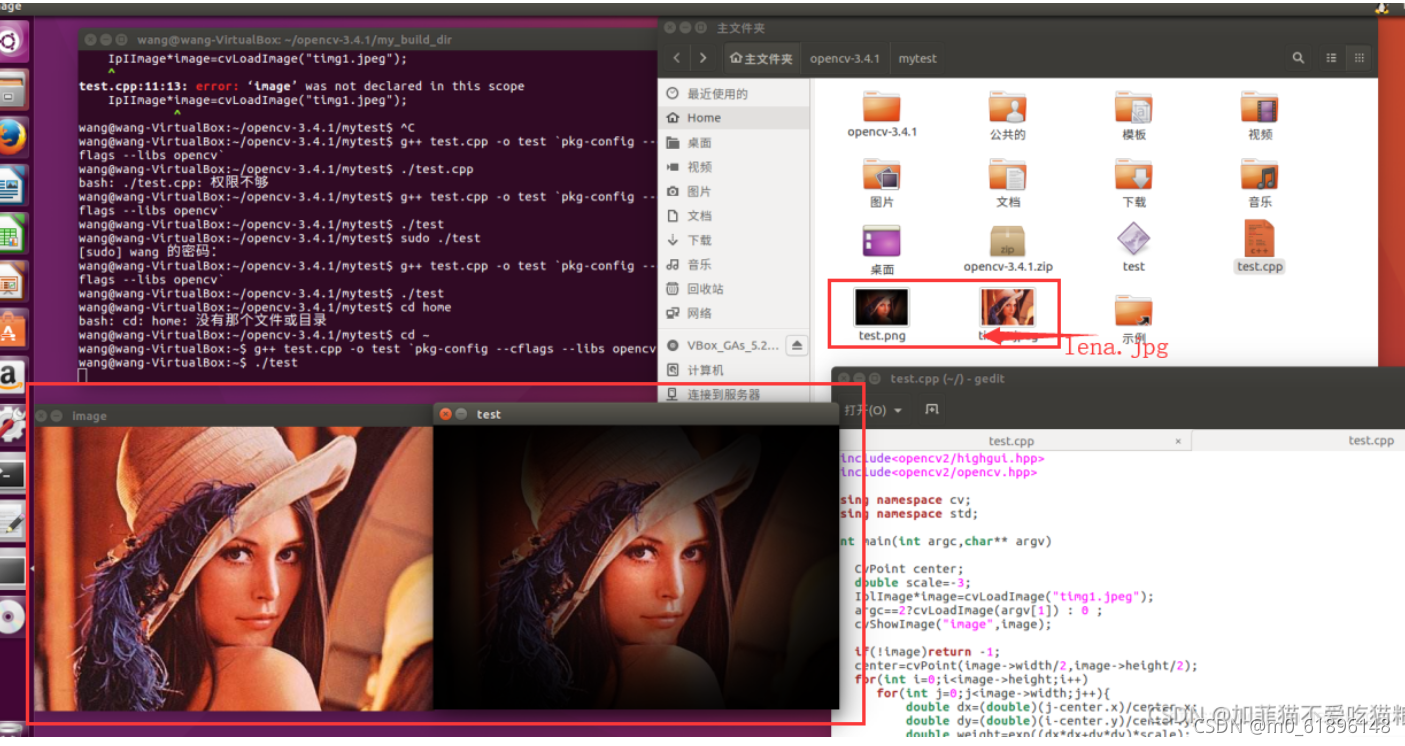Select the 视频 folder in the file grid
The width and height of the screenshot is (1405, 746).
1260,107
